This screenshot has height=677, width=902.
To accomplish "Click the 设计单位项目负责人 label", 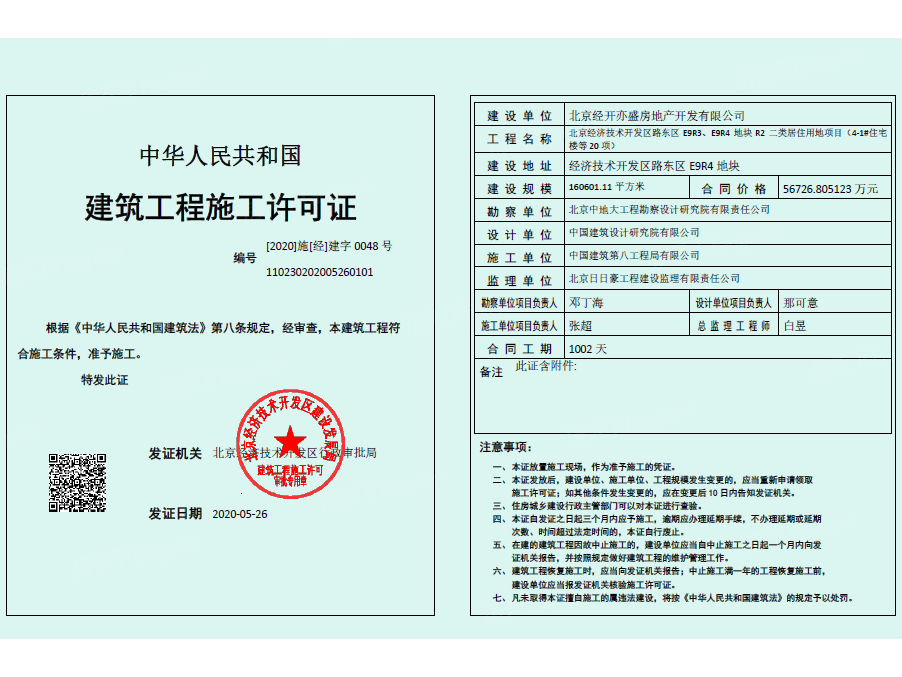I will [733, 303].
